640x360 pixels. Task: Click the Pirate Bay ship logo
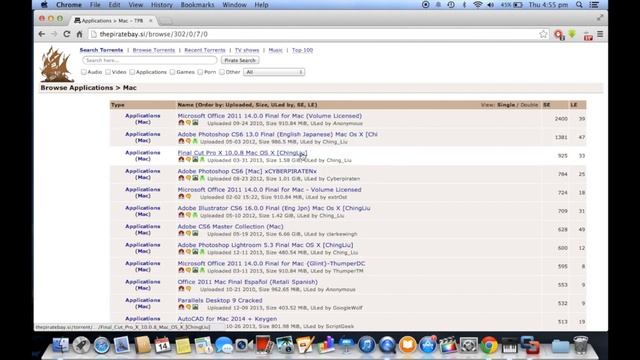pos(57,64)
